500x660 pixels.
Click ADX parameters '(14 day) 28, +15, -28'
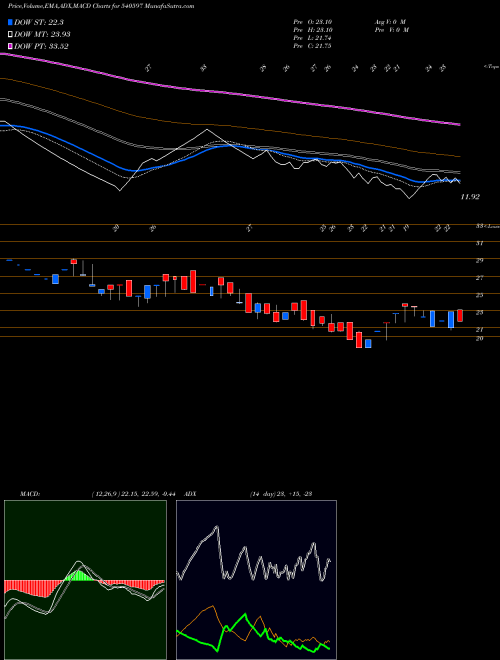click(281, 494)
